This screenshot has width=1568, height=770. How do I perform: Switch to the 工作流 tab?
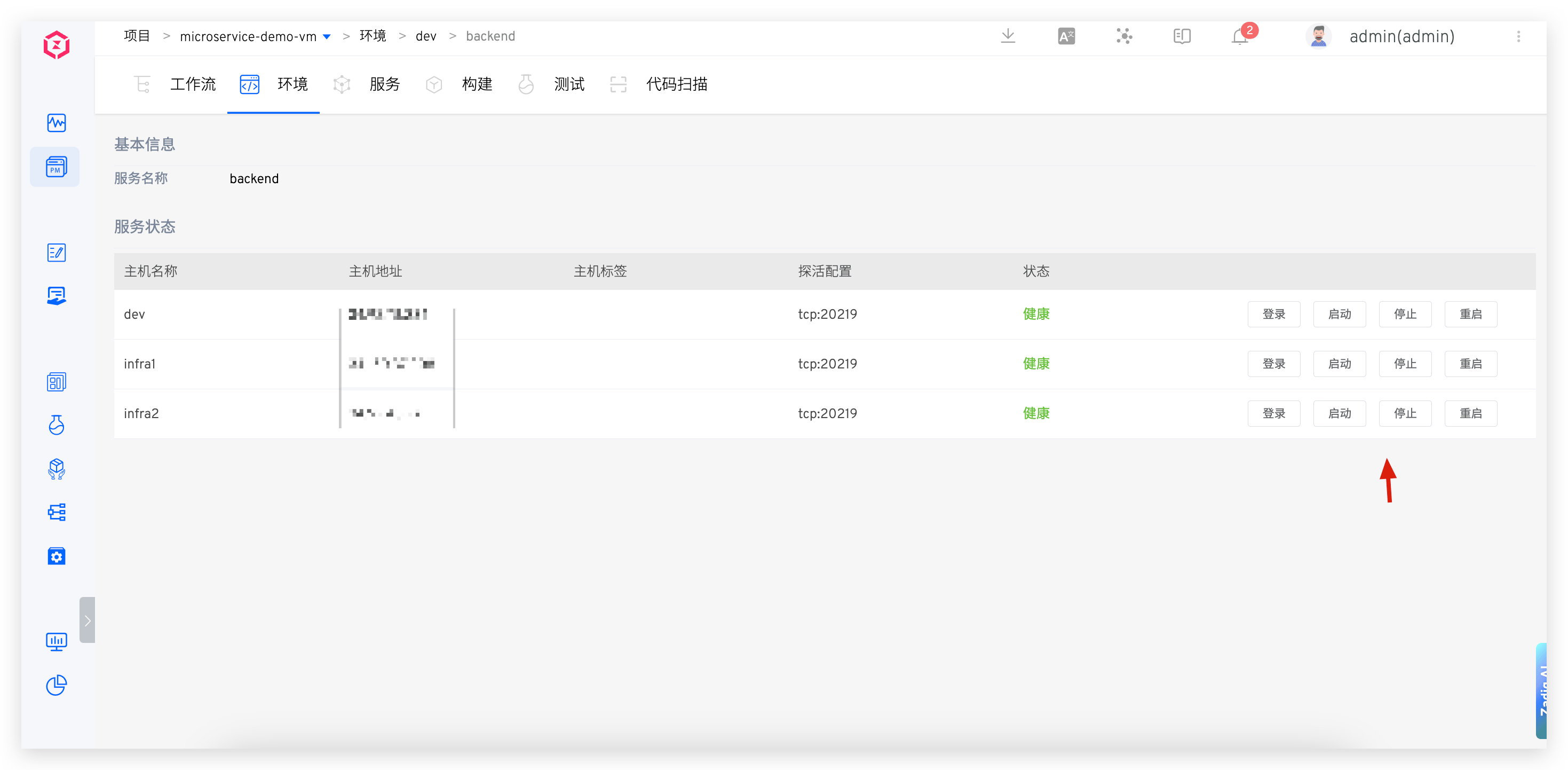tap(192, 84)
